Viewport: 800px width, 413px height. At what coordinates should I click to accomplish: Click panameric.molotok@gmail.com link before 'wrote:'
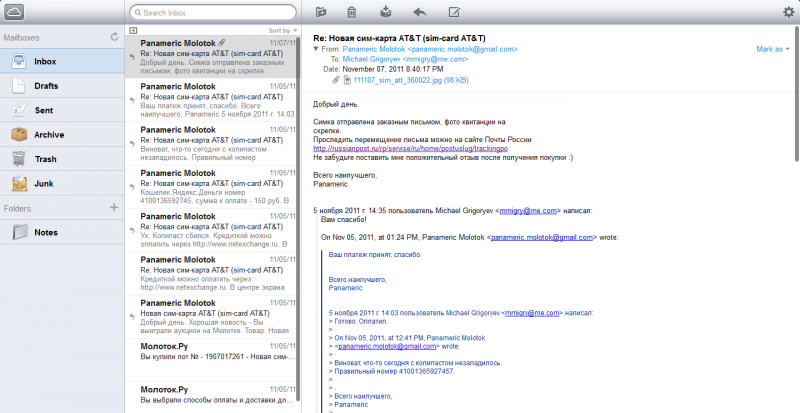click(542, 237)
